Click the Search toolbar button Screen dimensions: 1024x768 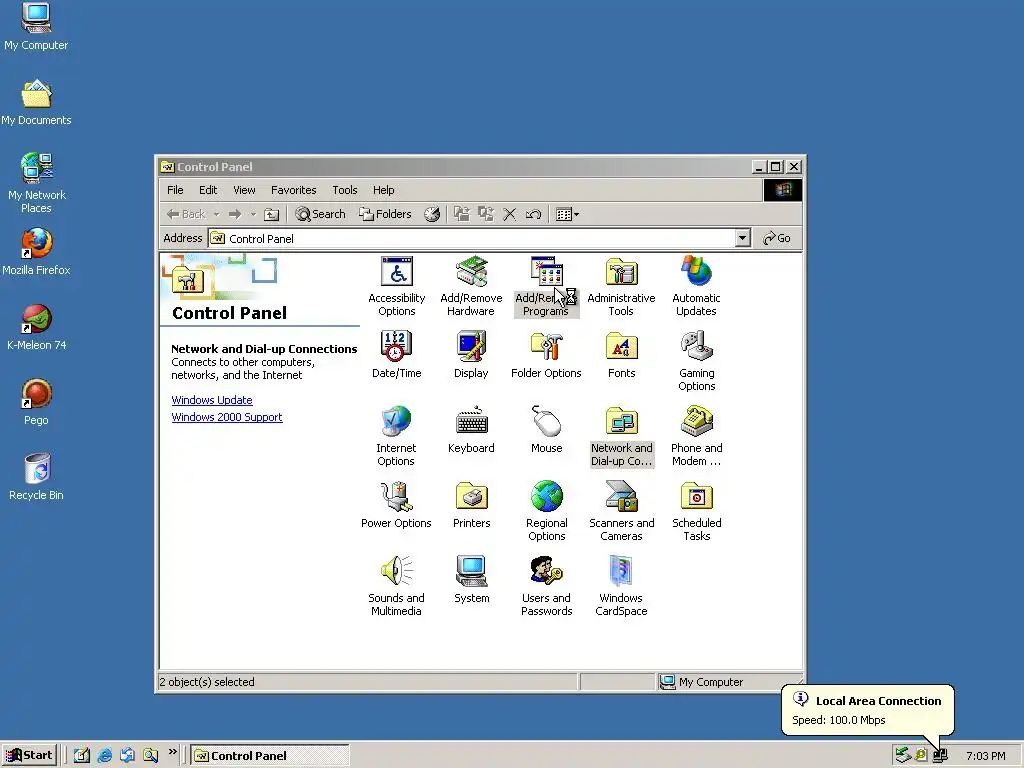[x=320, y=214]
